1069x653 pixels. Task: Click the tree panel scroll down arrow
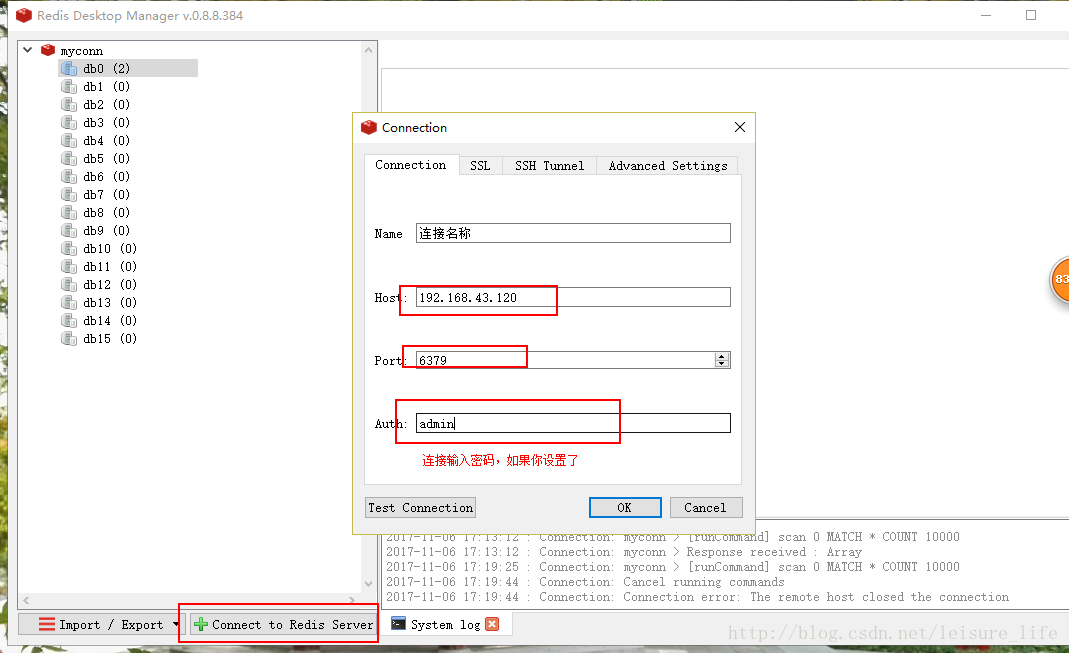(x=369, y=583)
